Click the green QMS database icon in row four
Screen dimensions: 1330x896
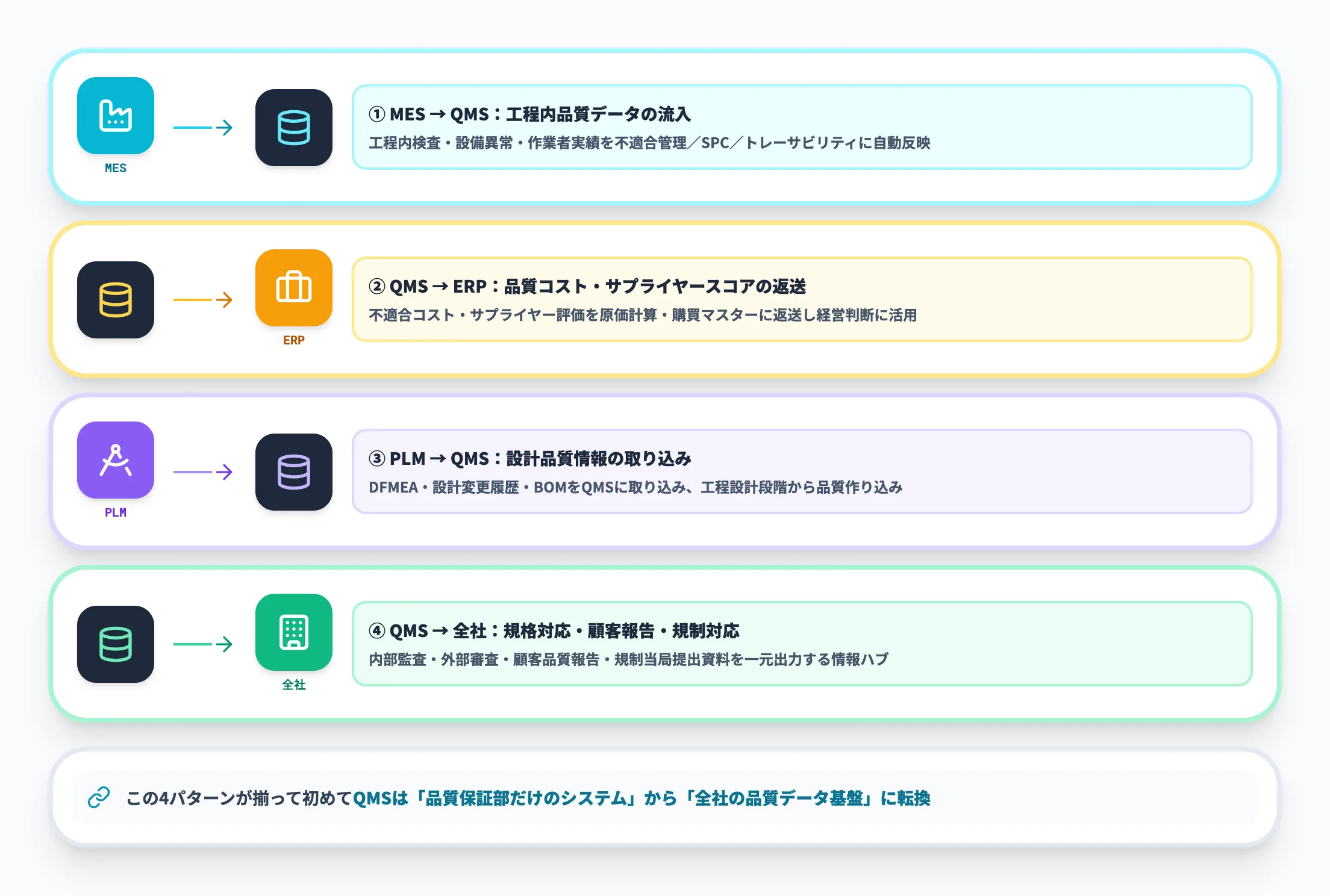click(116, 643)
